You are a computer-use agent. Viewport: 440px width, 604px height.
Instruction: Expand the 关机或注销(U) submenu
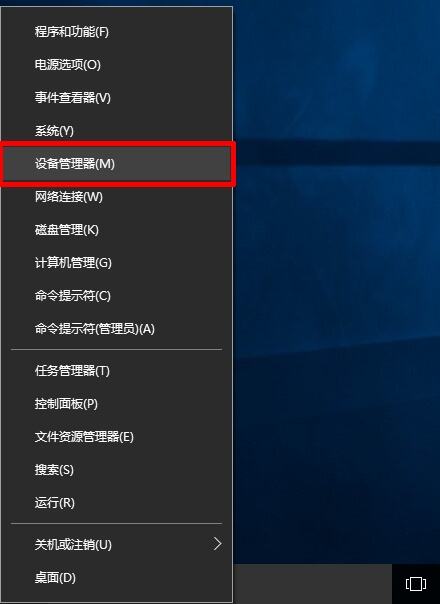point(116,545)
